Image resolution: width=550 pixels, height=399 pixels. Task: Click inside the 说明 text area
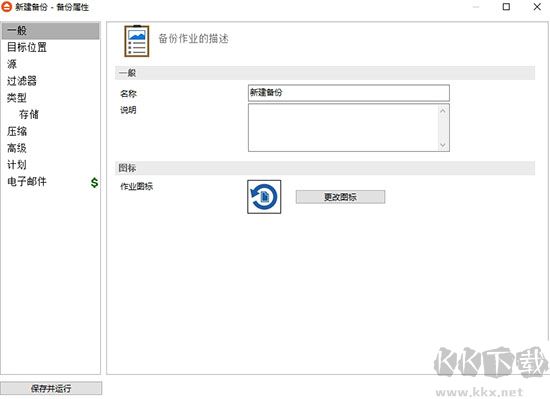point(343,128)
